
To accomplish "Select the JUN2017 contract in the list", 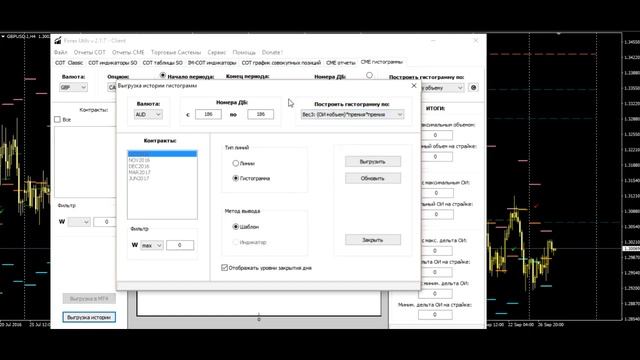I will coord(162,179).
